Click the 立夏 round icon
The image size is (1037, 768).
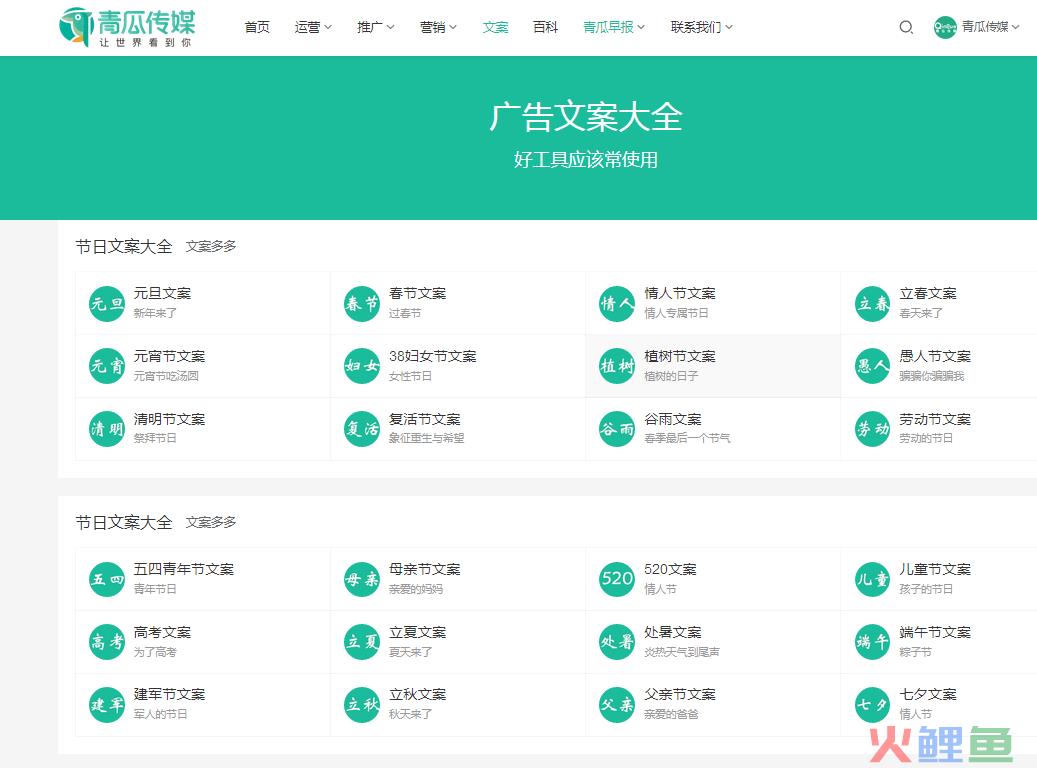pyautogui.click(x=362, y=642)
